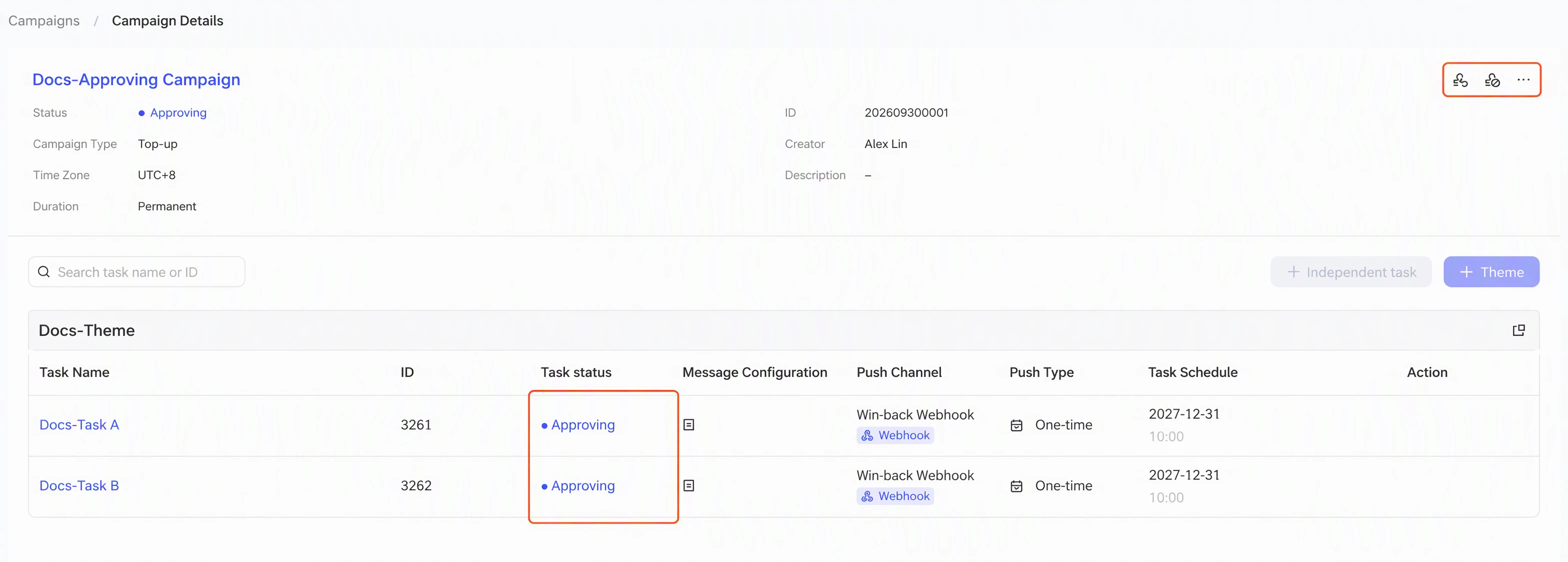Click Push Type column header
This screenshot has width=1568, height=562.
(1041, 372)
